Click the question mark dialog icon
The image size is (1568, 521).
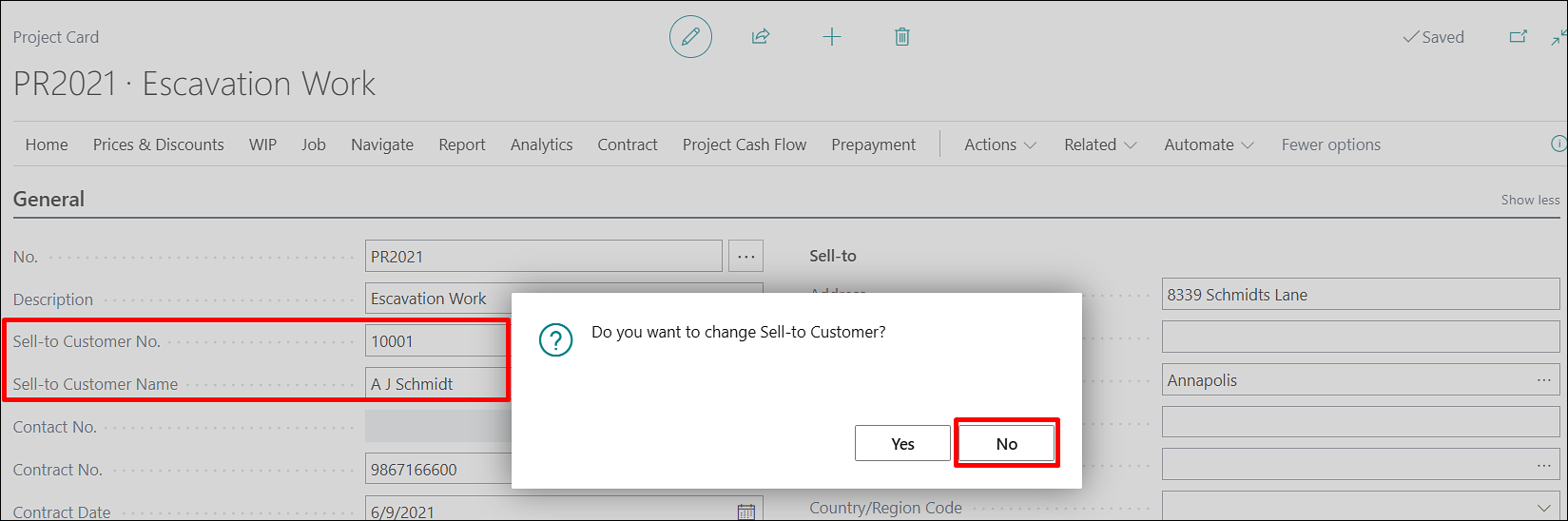(555, 339)
